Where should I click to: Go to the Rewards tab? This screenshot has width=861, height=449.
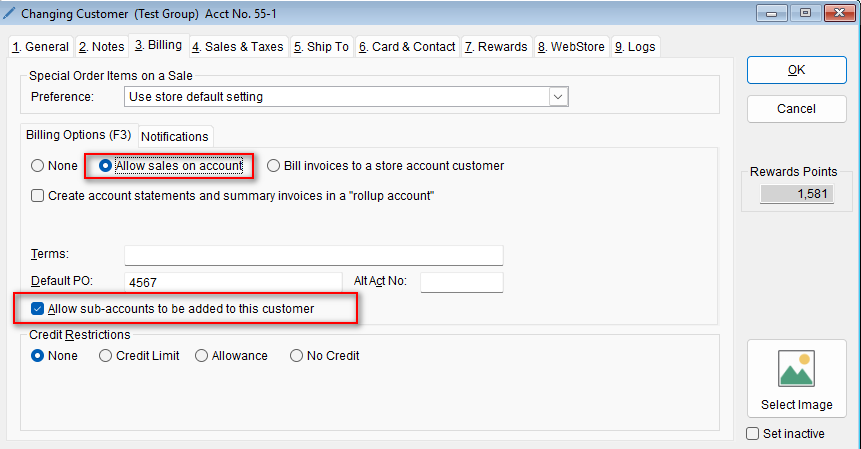pyautogui.click(x=496, y=47)
